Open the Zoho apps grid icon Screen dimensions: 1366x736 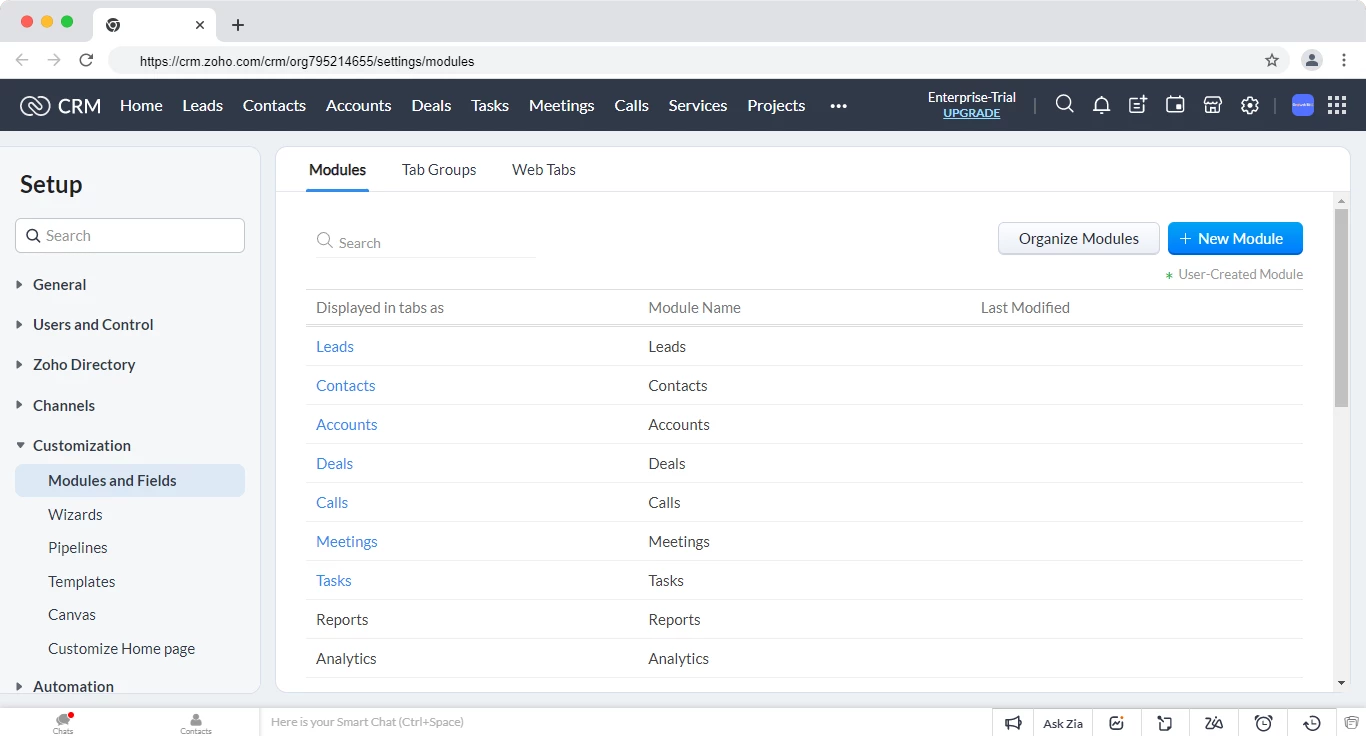(x=1337, y=105)
